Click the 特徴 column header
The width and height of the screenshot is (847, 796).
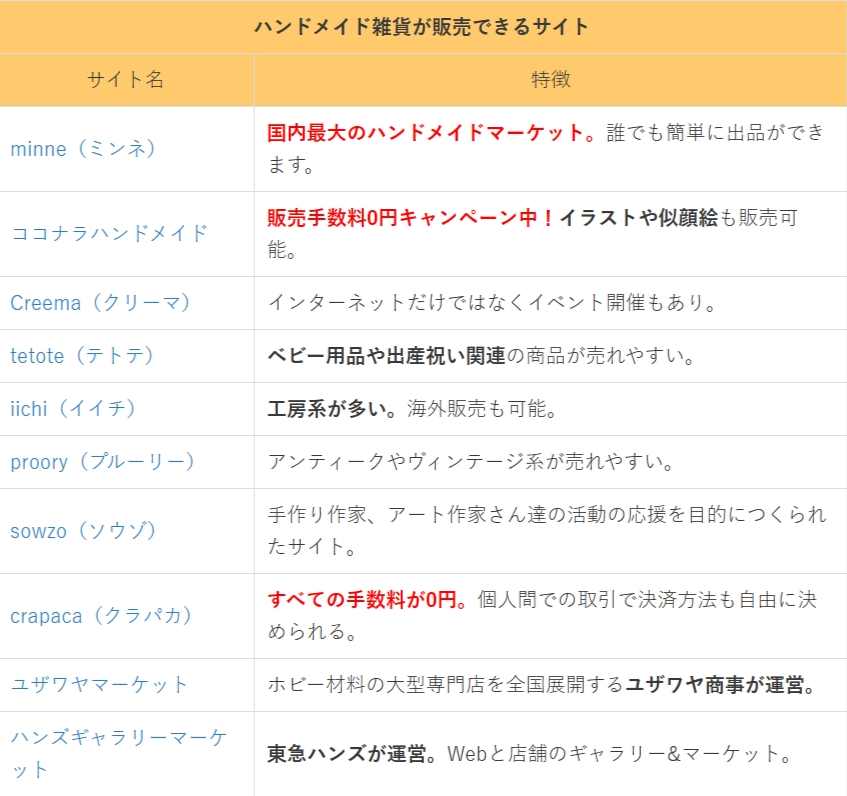click(550, 79)
